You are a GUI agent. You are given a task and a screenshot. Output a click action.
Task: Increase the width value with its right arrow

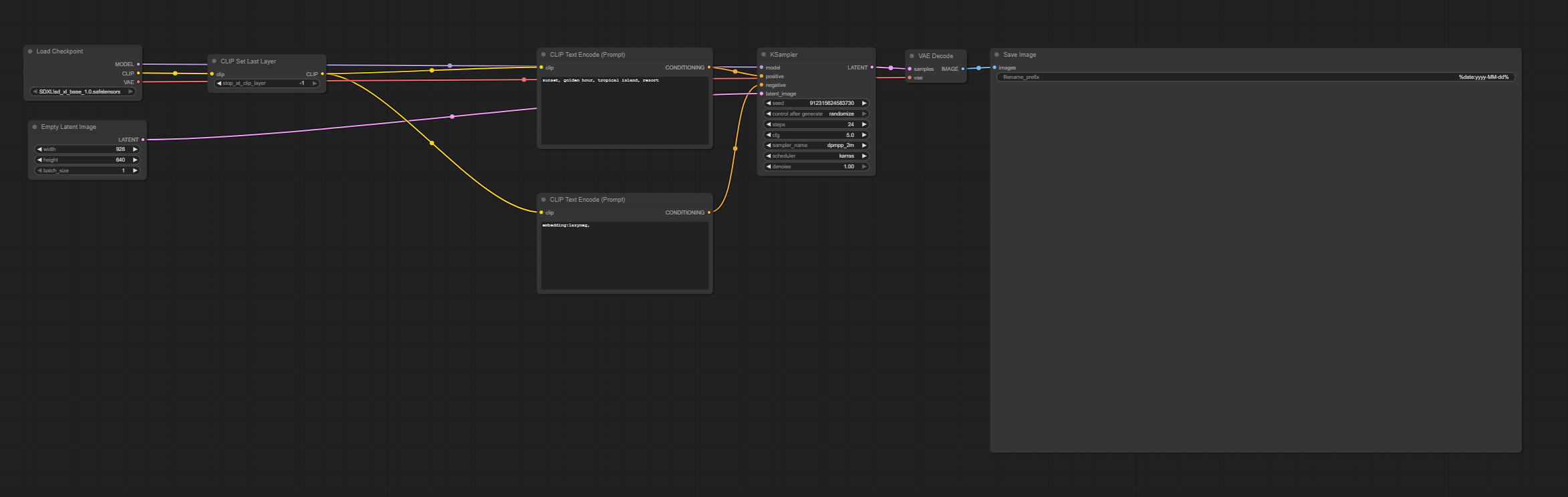[x=135, y=150]
